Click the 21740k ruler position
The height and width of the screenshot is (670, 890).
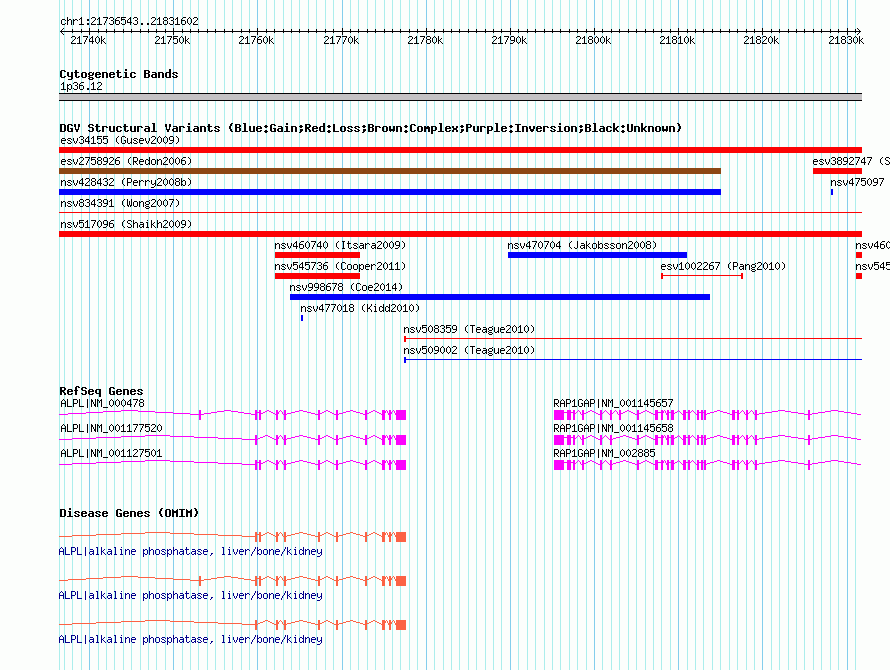coord(88,40)
